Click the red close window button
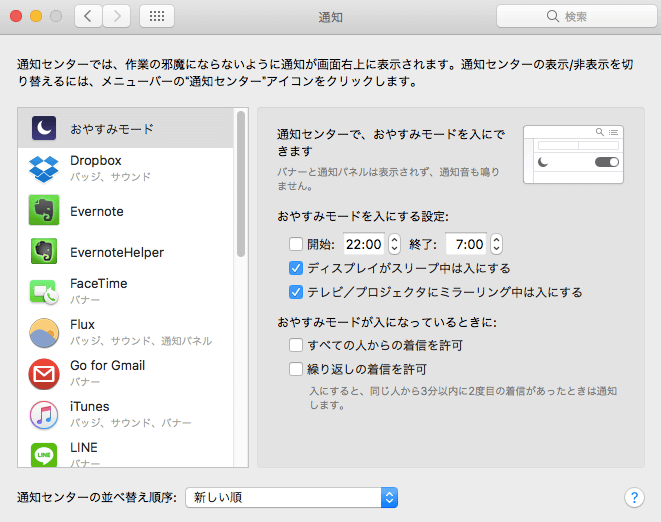661x522 pixels. (x=16, y=16)
